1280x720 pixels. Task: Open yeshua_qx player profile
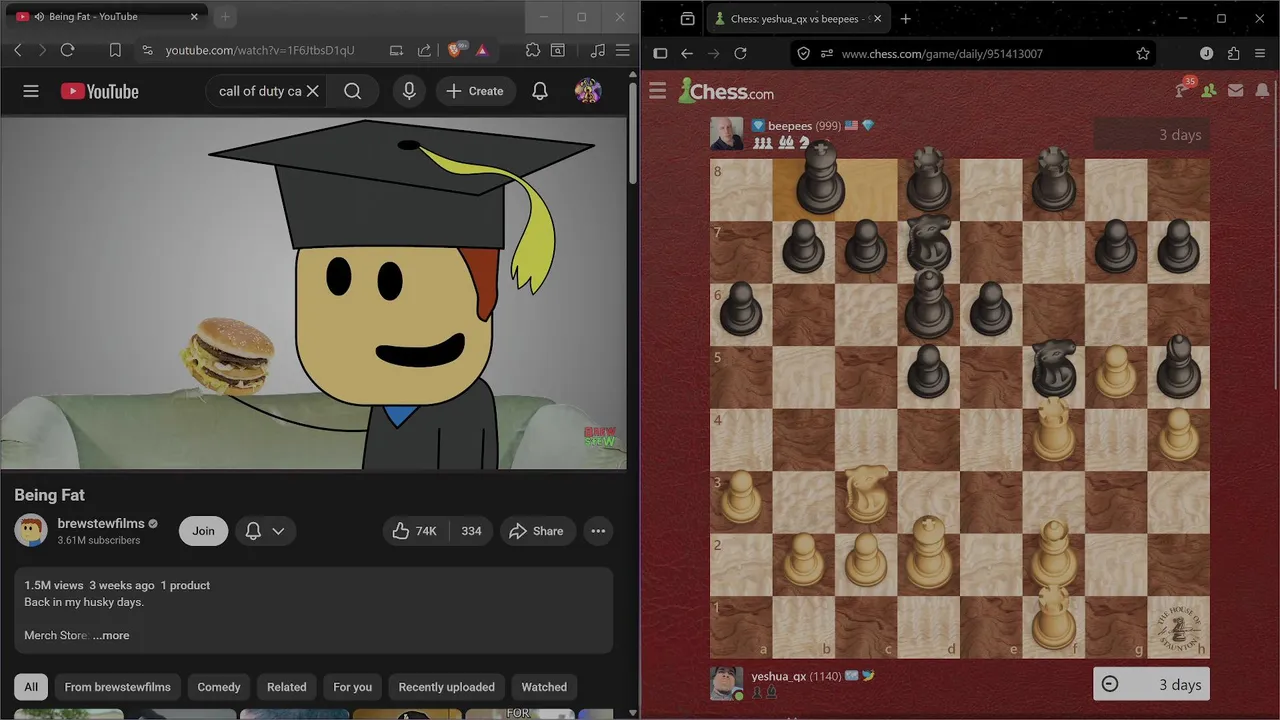tap(779, 676)
